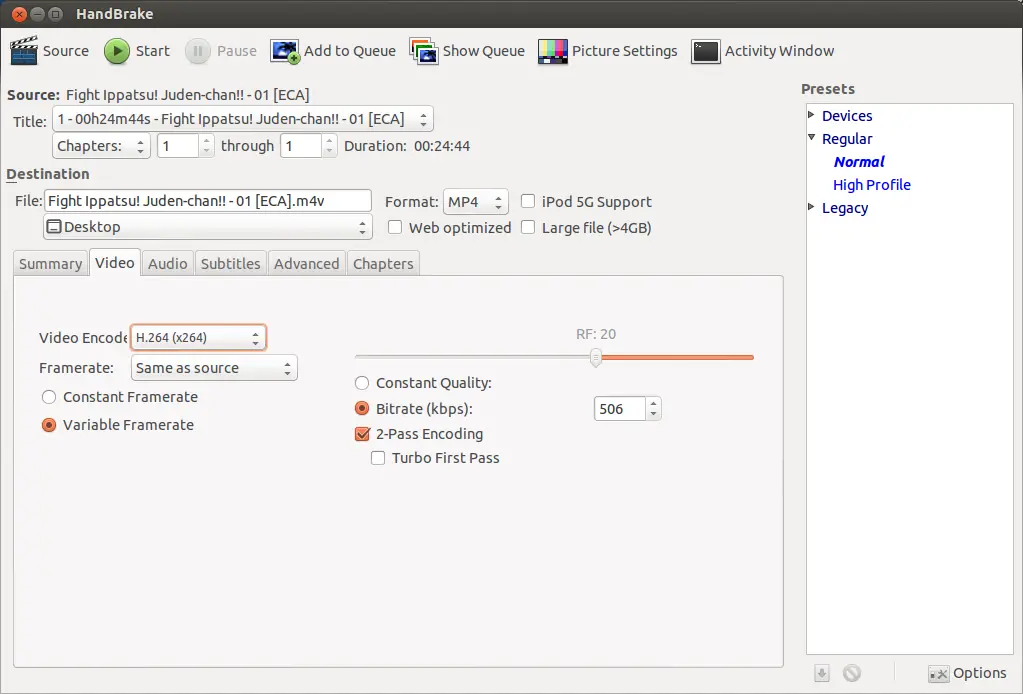The width and height of the screenshot is (1023, 694).
Task: Select Constant Quality radio button
Action: tap(362, 383)
